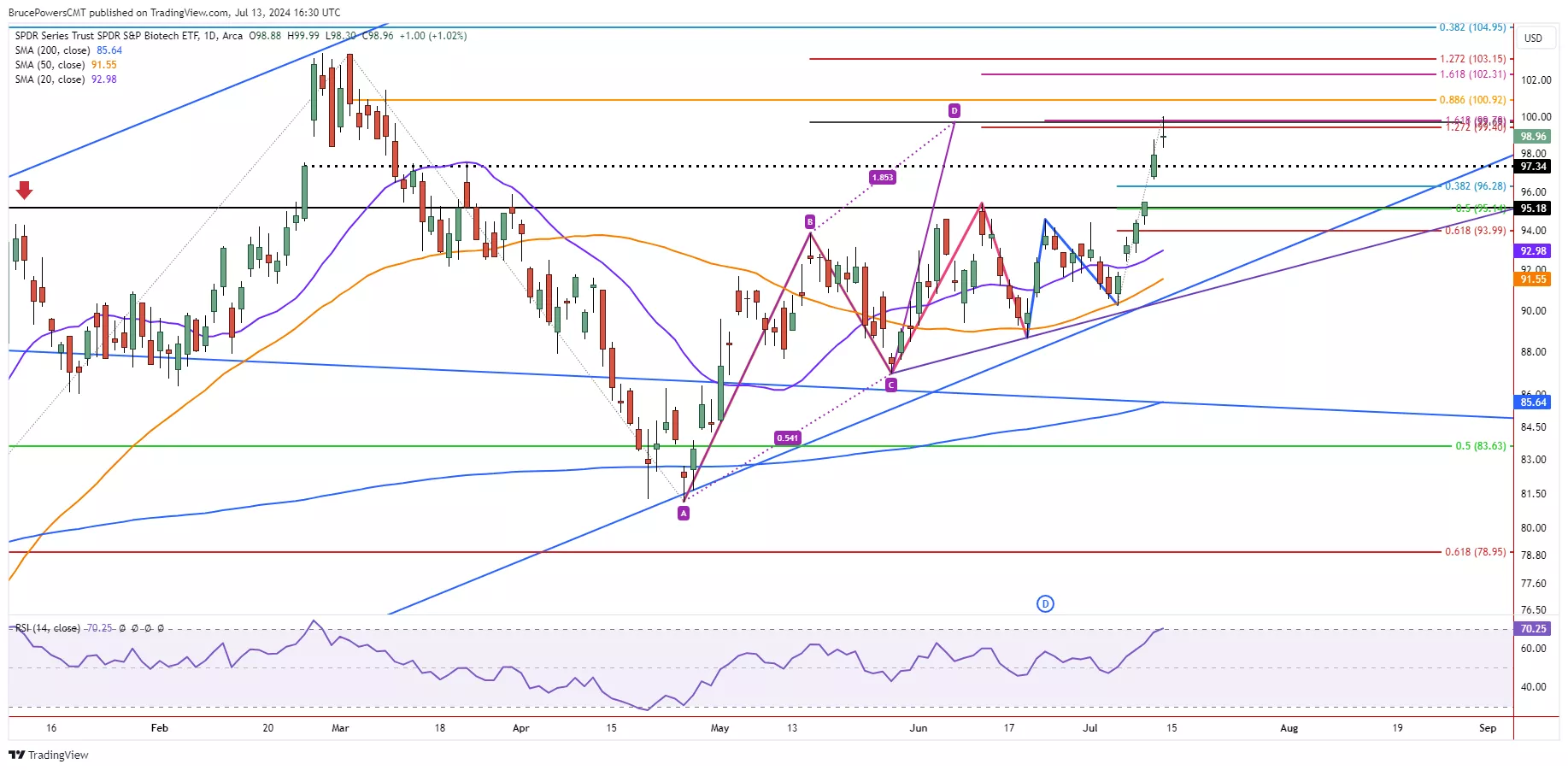The height and width of the screenshot is (770, 1568).
Task: Click the 76.50 price axis label
Action: click(x=1533, y=610)
